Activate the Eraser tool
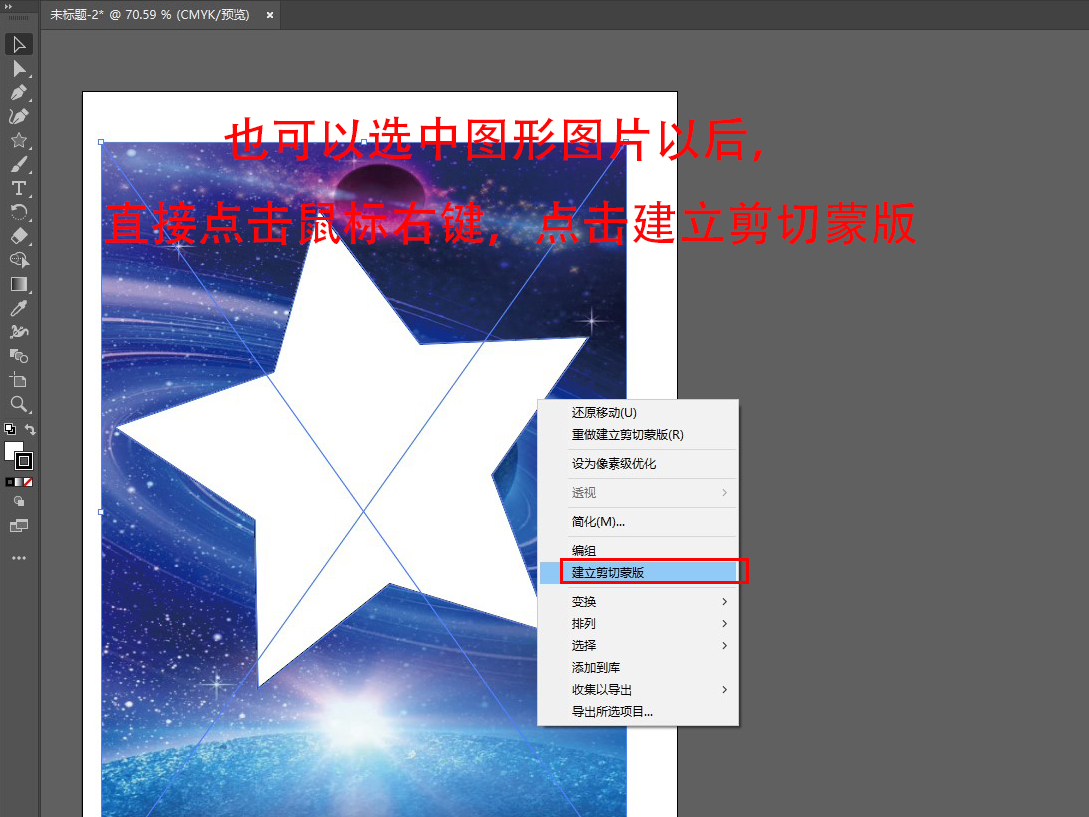The height and width of the screenshot is (817, 1089). [x=19, y=236]
